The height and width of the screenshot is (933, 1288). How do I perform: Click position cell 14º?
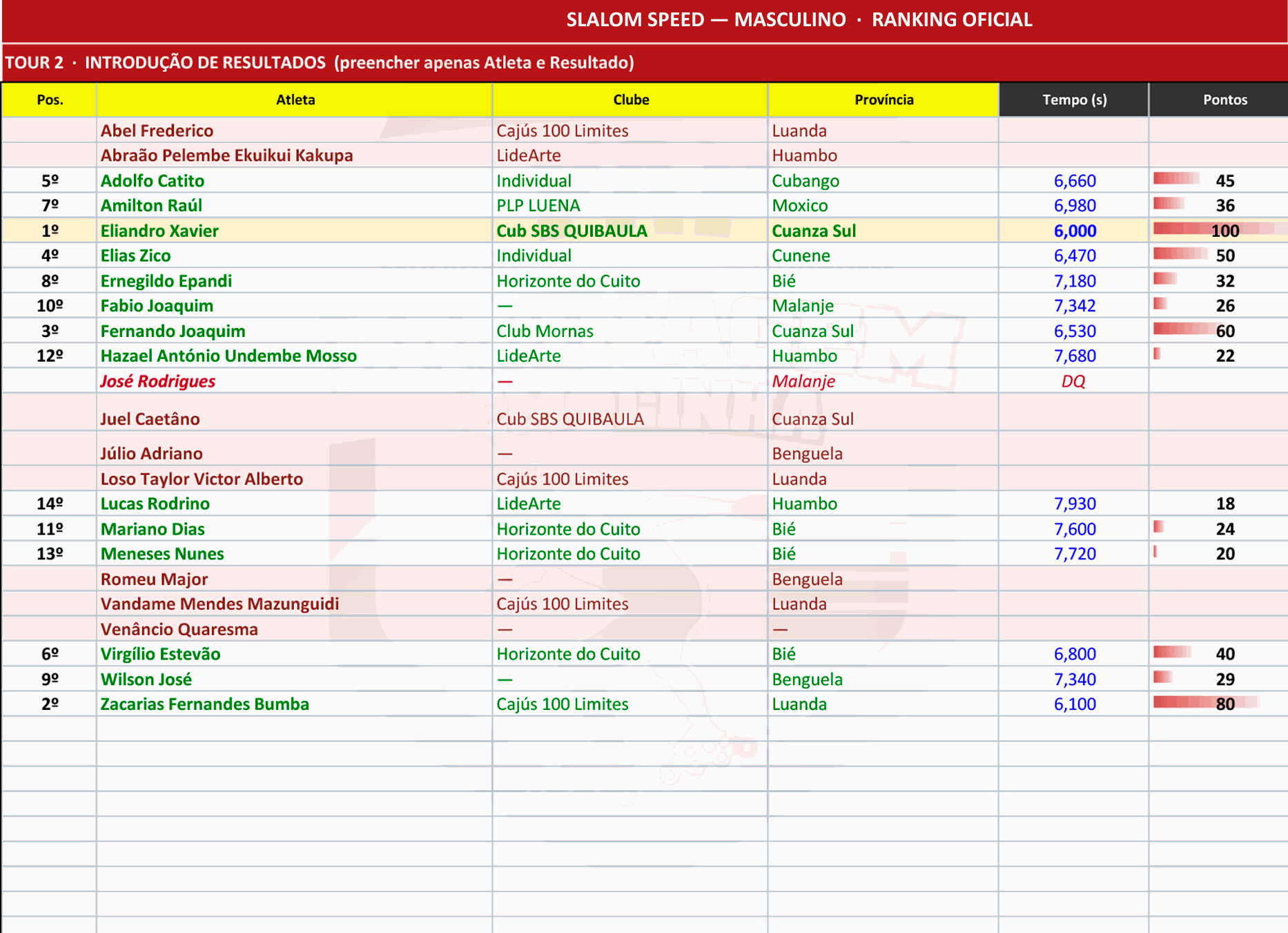click(50, 503)
